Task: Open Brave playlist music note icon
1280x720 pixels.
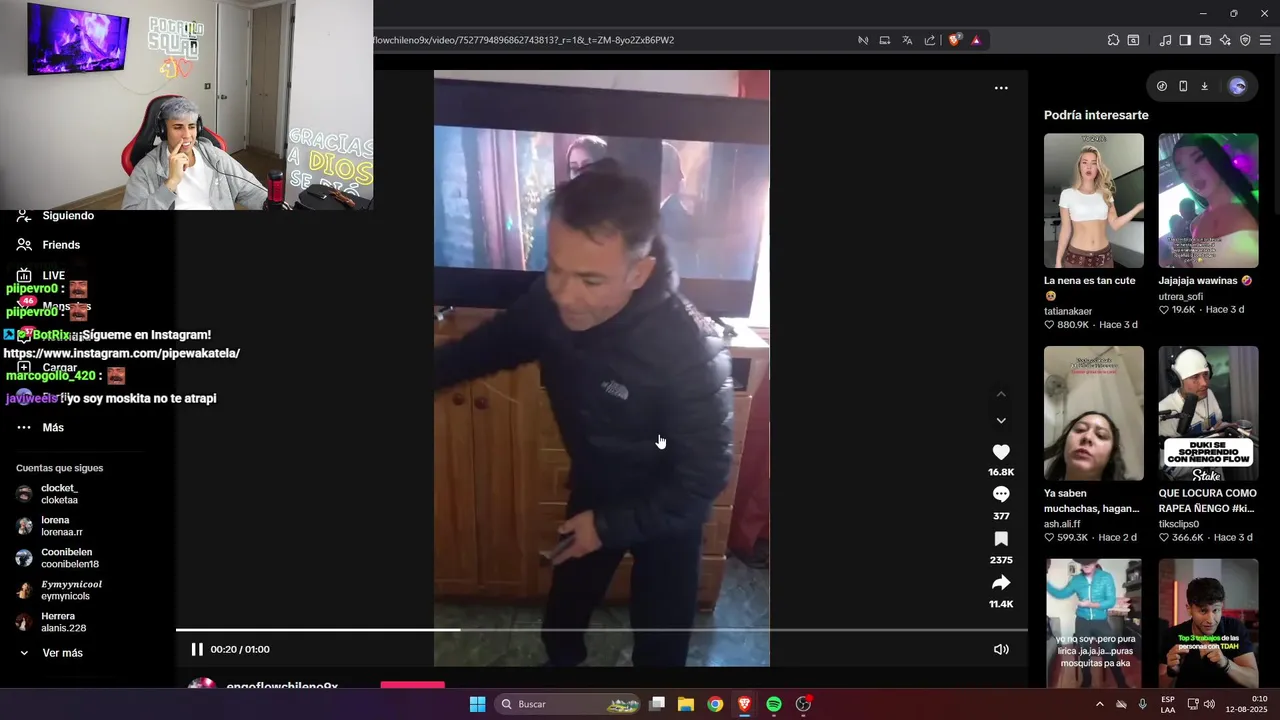Action: point(1165,40)
